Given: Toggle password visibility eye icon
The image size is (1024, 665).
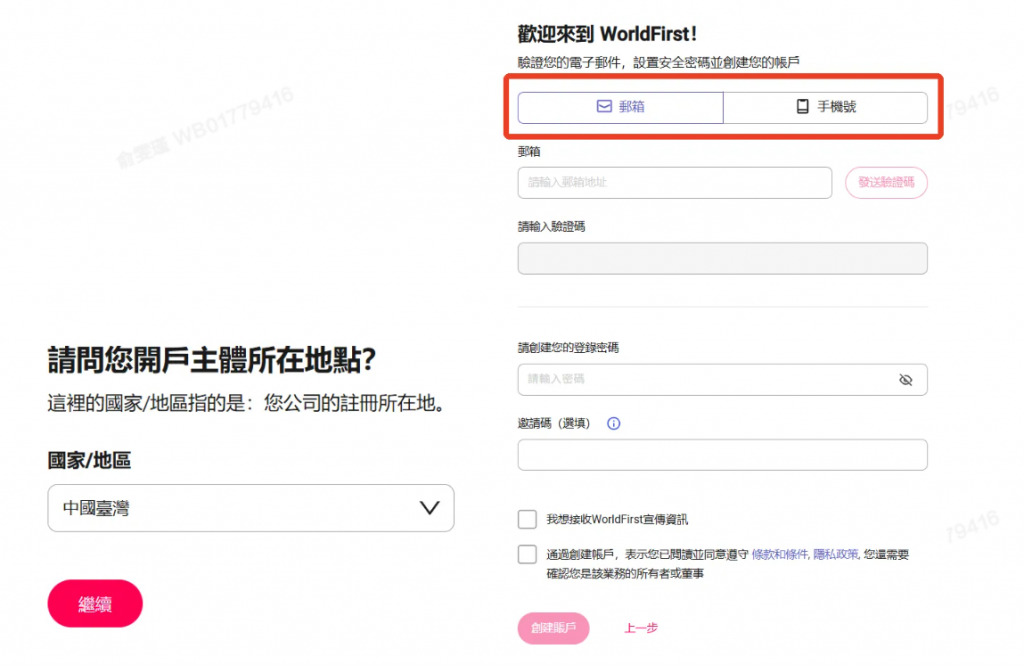Looking at the screenshot, I should tap(906, 380).
